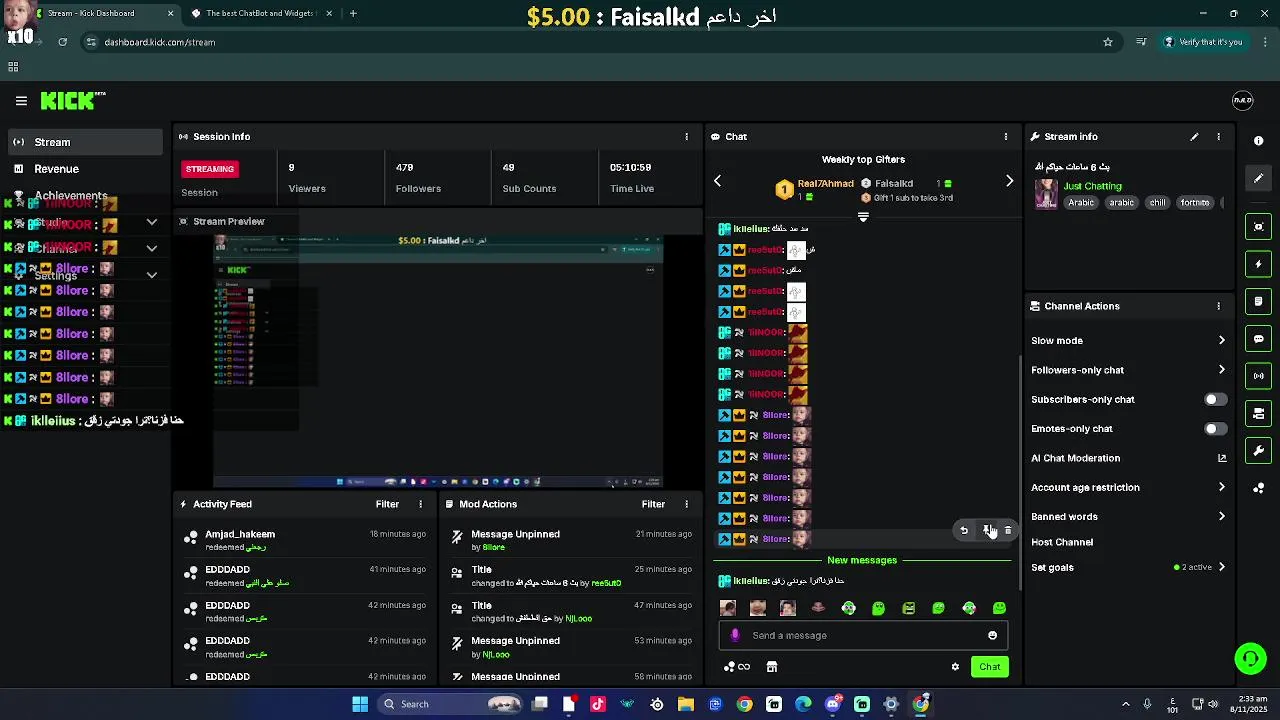Open File Explorer from the taskbar

point(686,704)
